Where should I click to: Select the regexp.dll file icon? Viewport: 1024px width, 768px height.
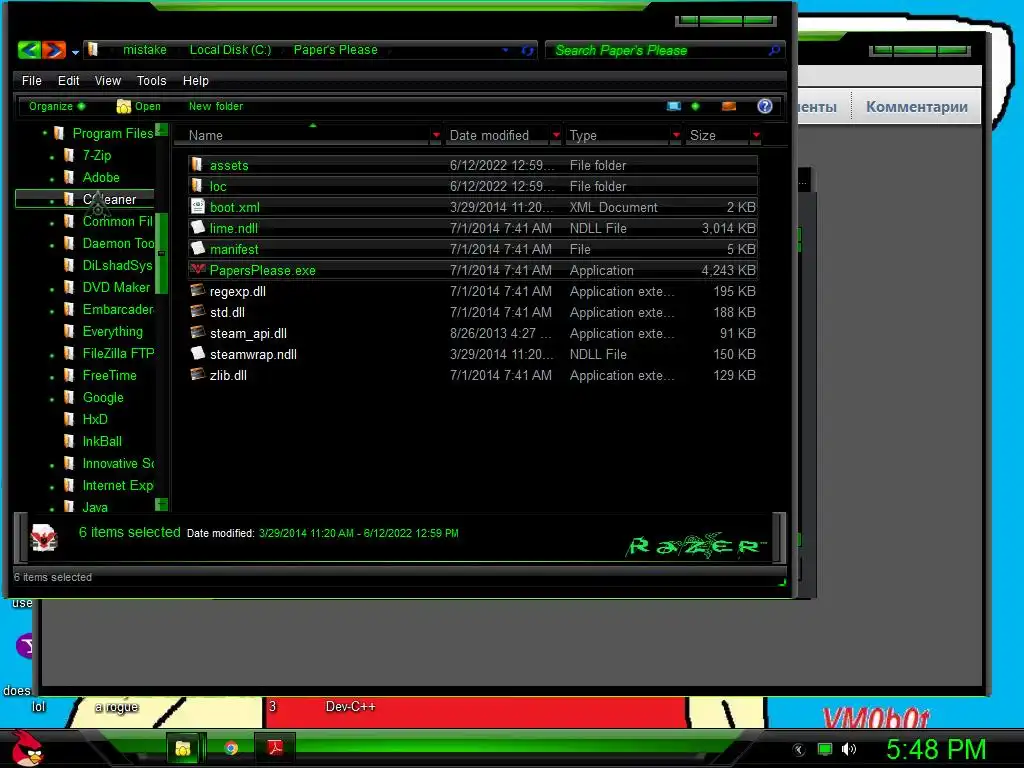tap(197, 290)
